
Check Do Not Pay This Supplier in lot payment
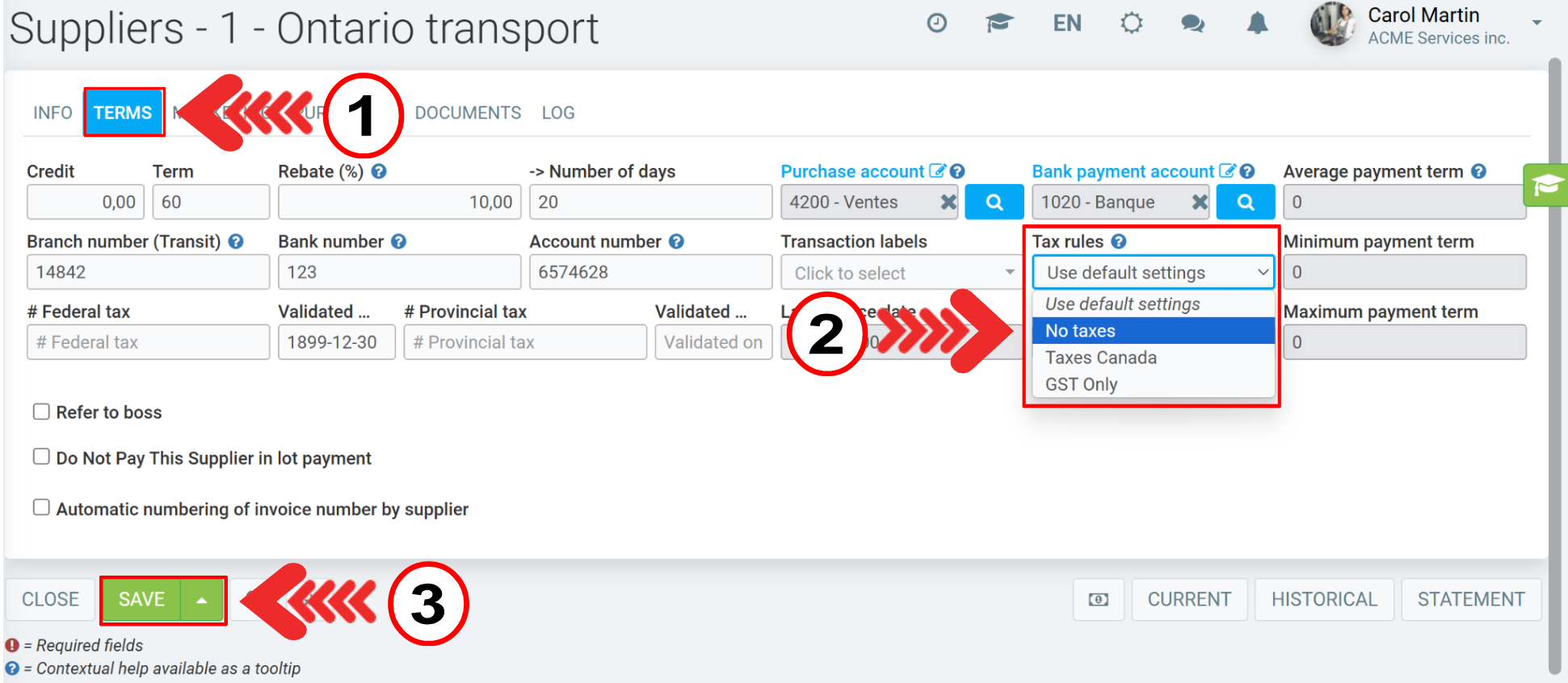41,457
